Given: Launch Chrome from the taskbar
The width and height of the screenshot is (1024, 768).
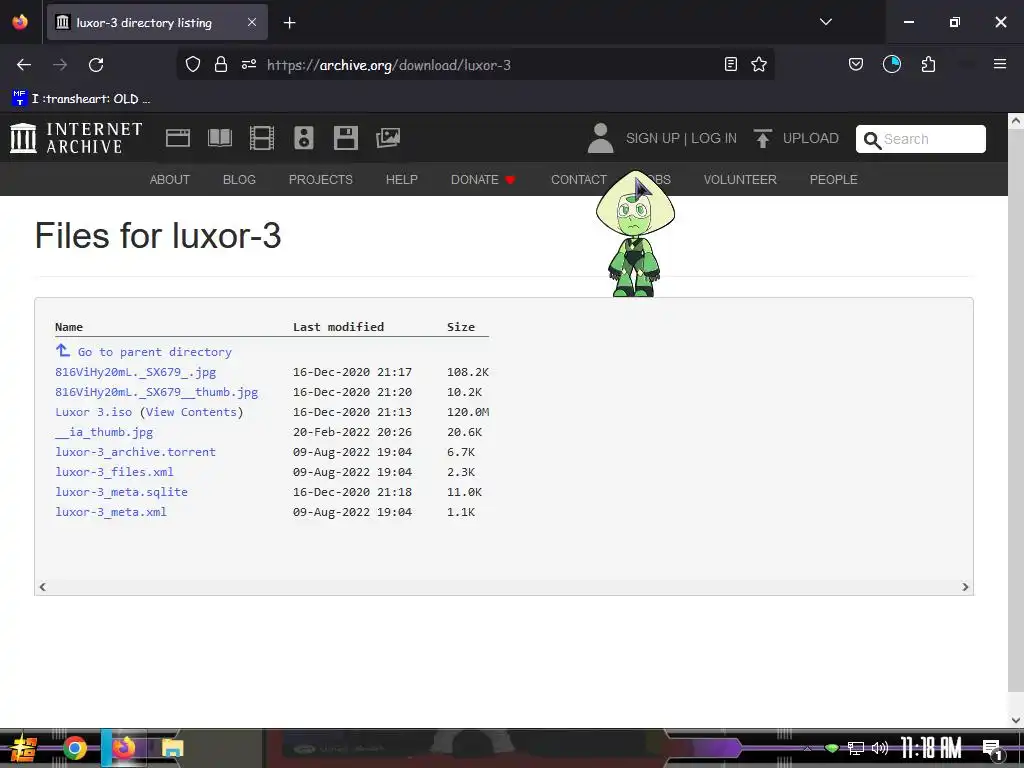Looking at the screenshot, I should (75, 748).
